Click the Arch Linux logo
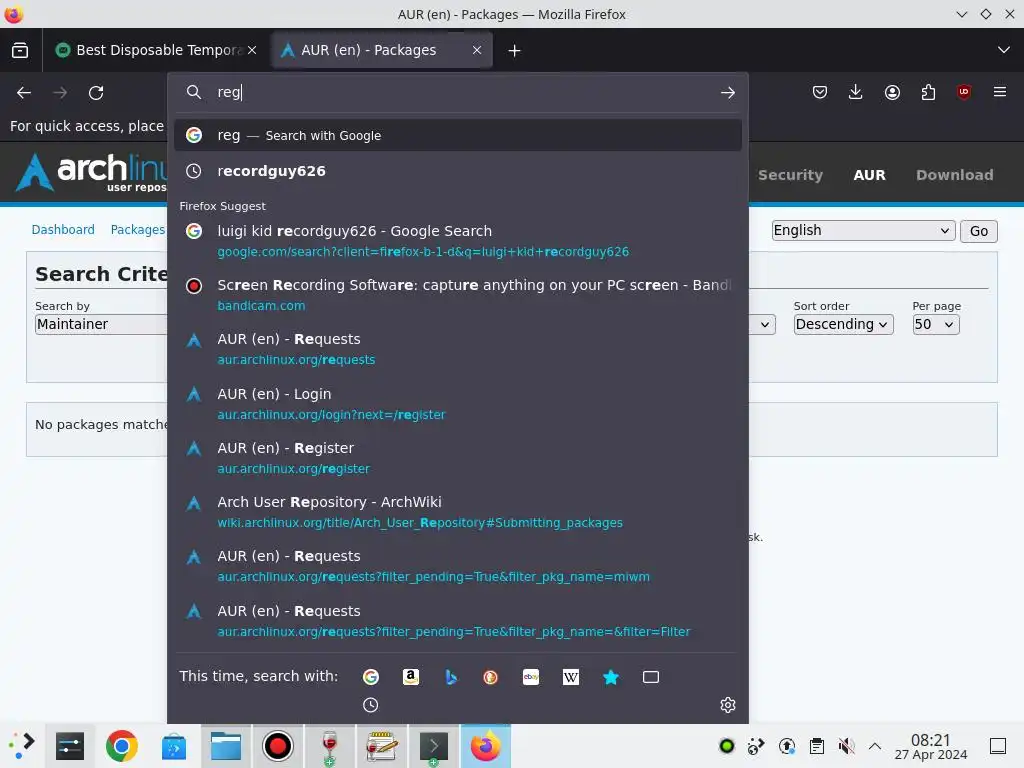The height and width of the screenshot is (768, 1024). point(91,172)
